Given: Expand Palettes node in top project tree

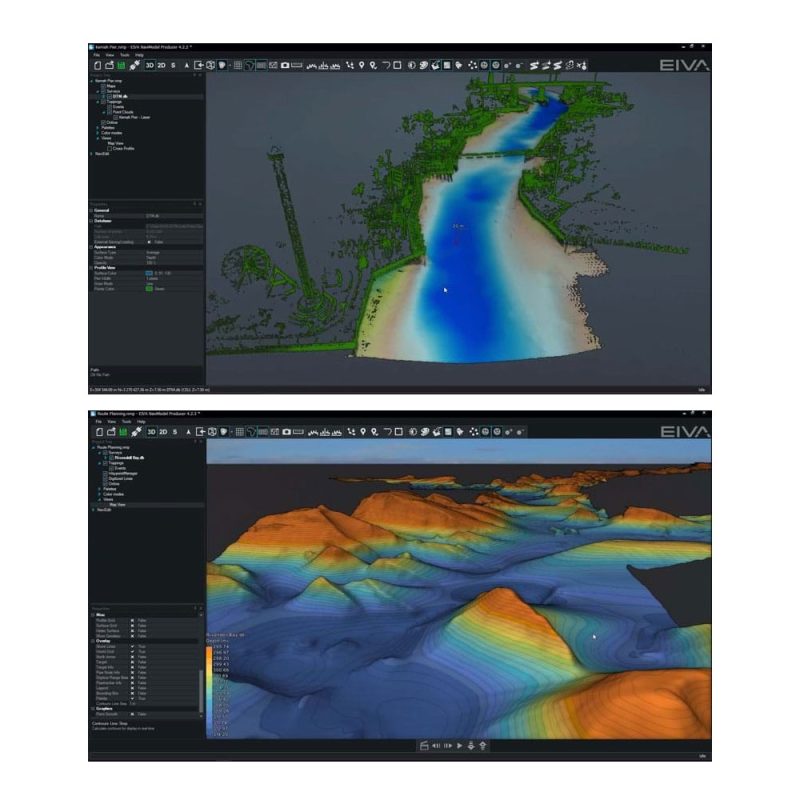Looking at the screenshot, I should coord(98,128).
